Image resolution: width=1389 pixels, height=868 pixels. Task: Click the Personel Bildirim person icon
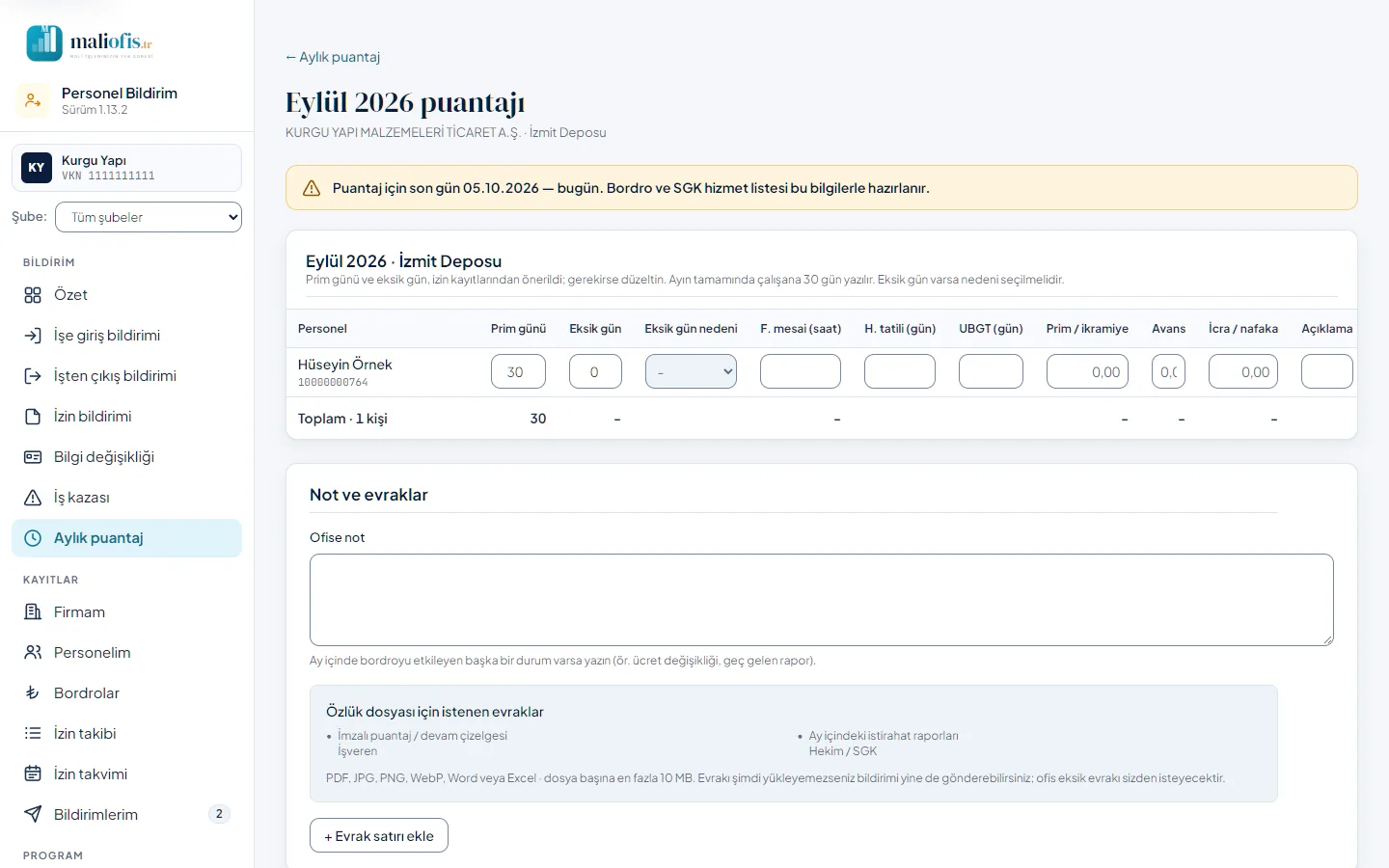coord(33,100)
